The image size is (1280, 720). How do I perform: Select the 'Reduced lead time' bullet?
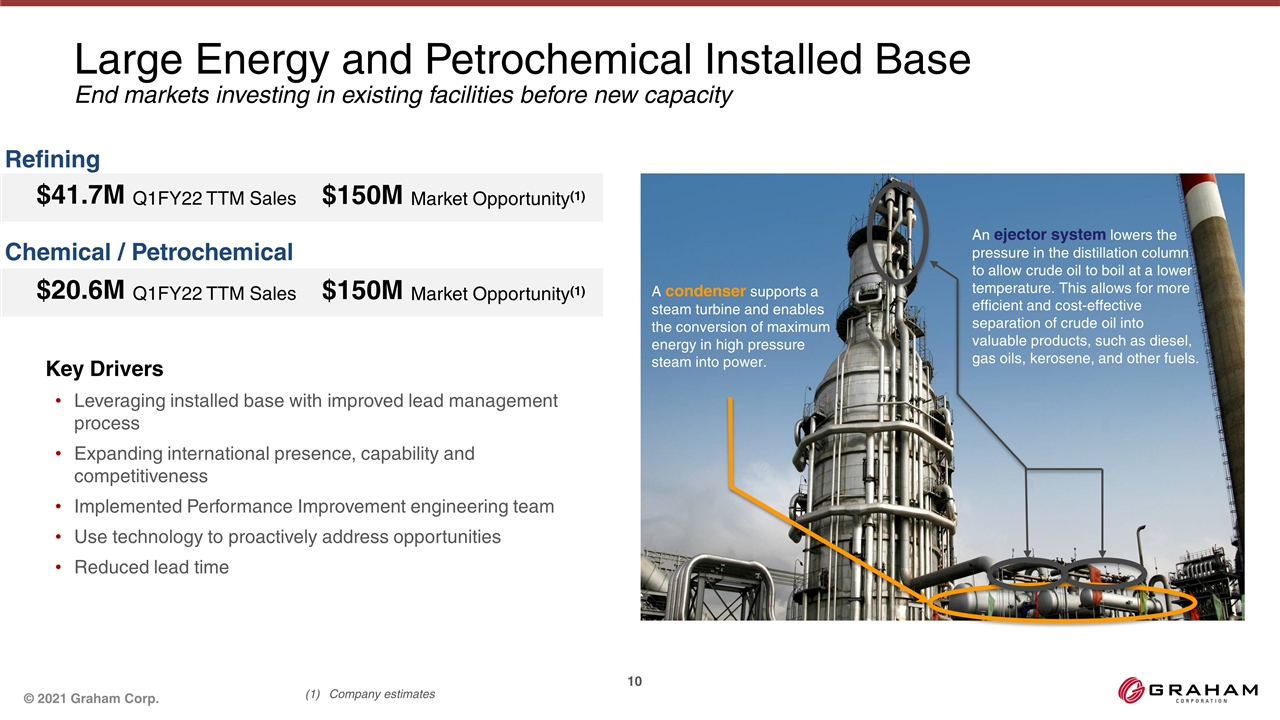pos(151,567)
